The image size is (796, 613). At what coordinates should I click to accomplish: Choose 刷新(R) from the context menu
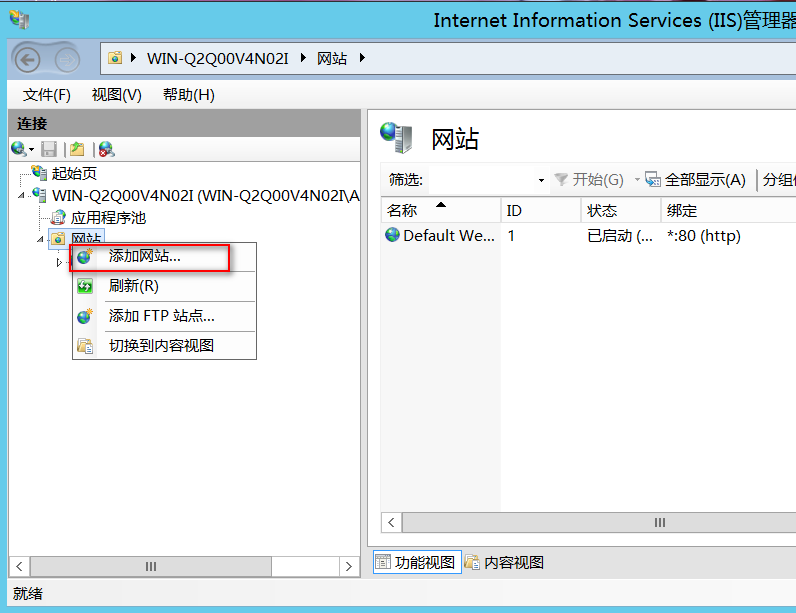click(164, 286)
